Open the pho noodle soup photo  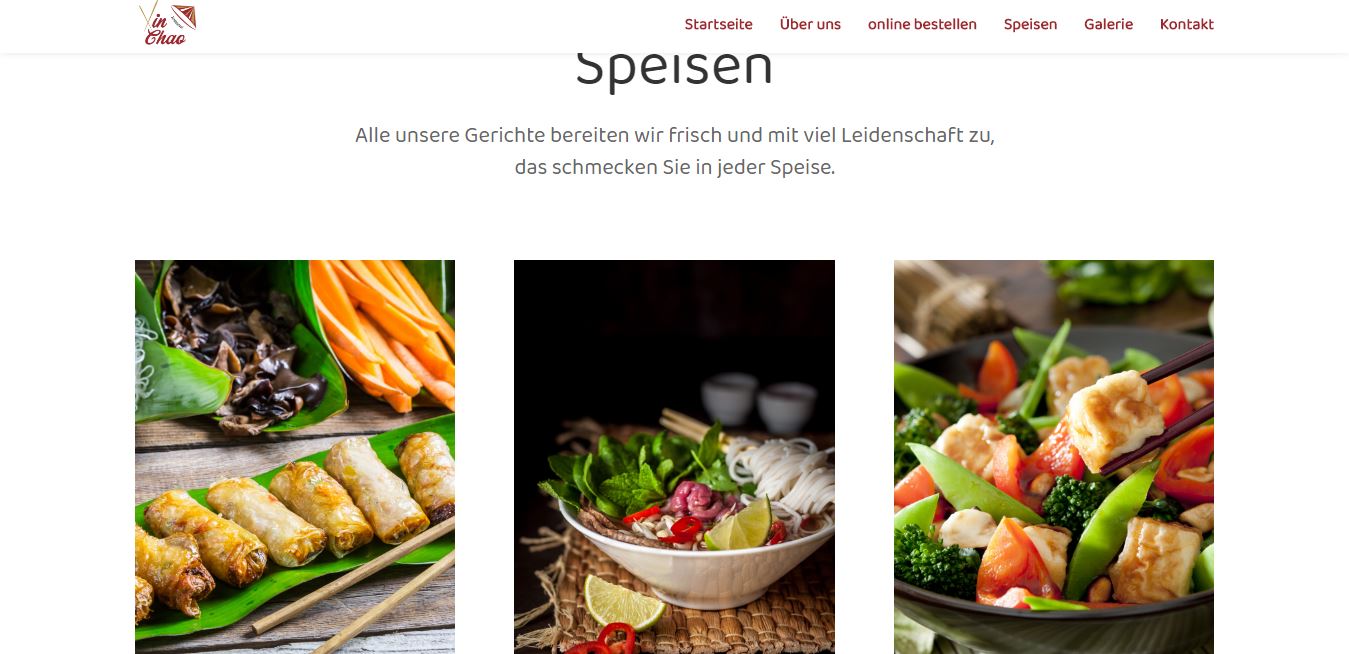coord(674,457)
